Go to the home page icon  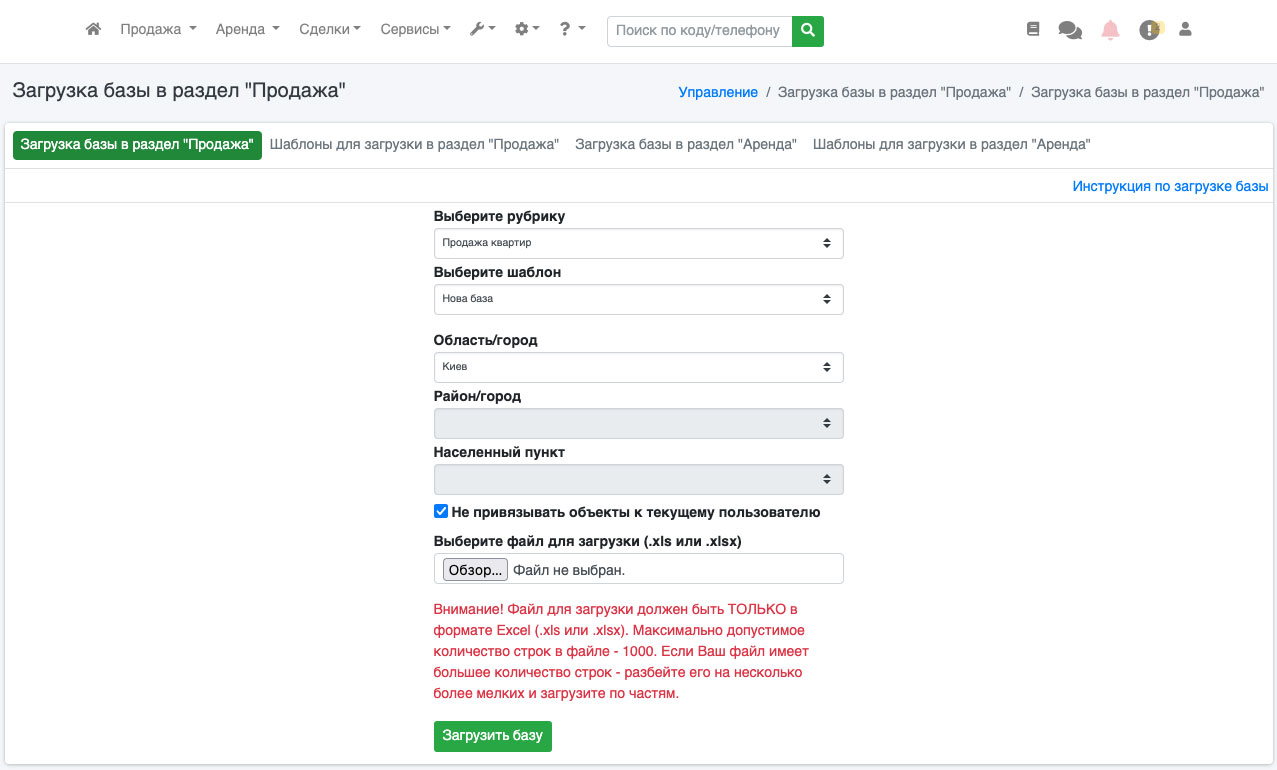93,30
